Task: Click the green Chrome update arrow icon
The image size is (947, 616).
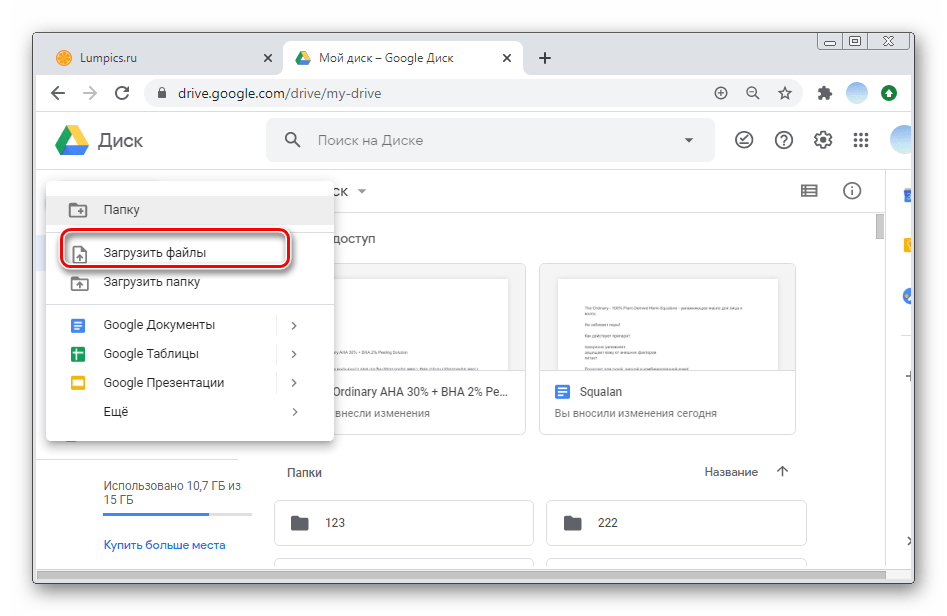Action: point(888,93)
